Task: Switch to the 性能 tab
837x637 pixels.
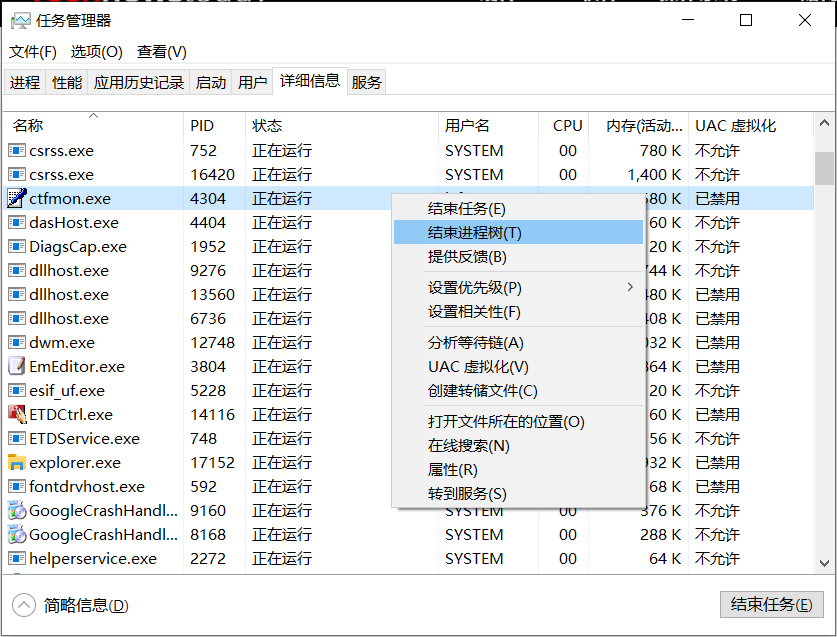Action: (x=66, y=81)
